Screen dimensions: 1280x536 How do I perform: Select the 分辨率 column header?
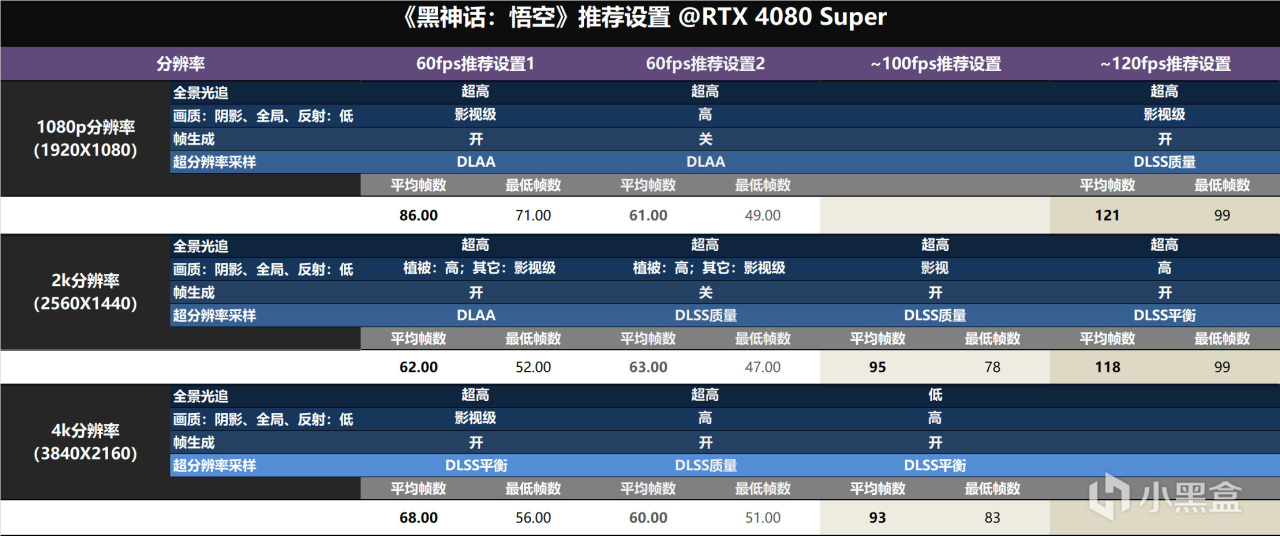[181, 64]
